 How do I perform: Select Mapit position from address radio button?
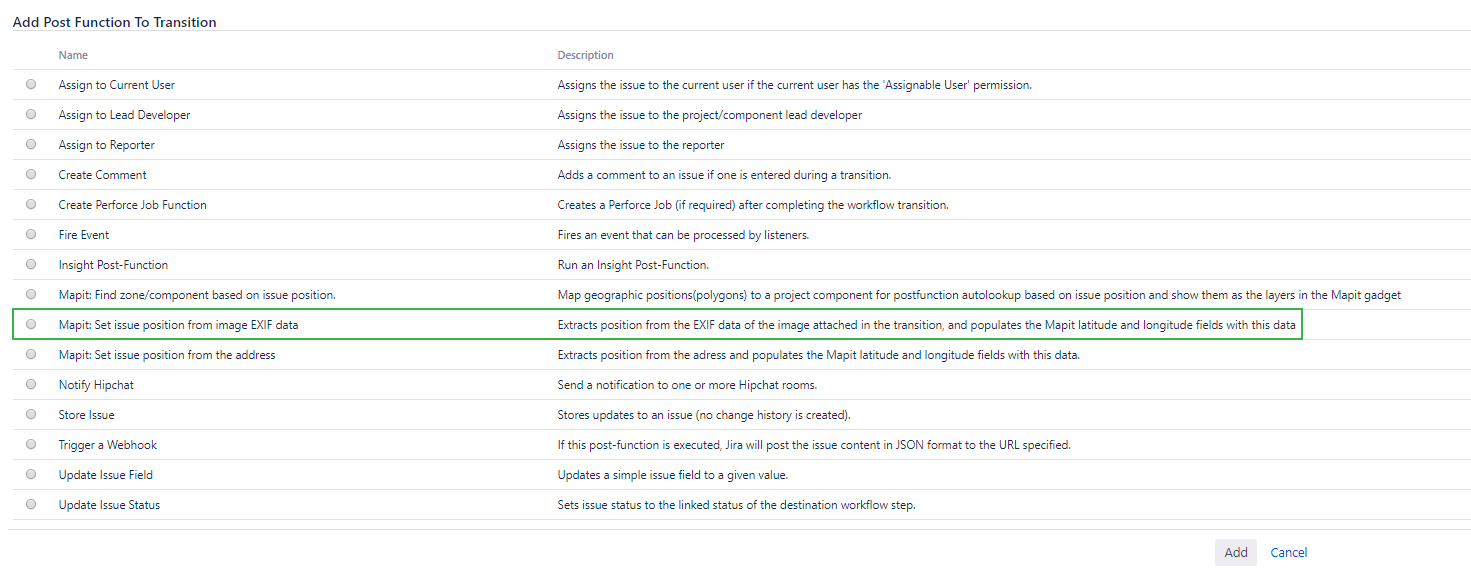tap(31, 355)
